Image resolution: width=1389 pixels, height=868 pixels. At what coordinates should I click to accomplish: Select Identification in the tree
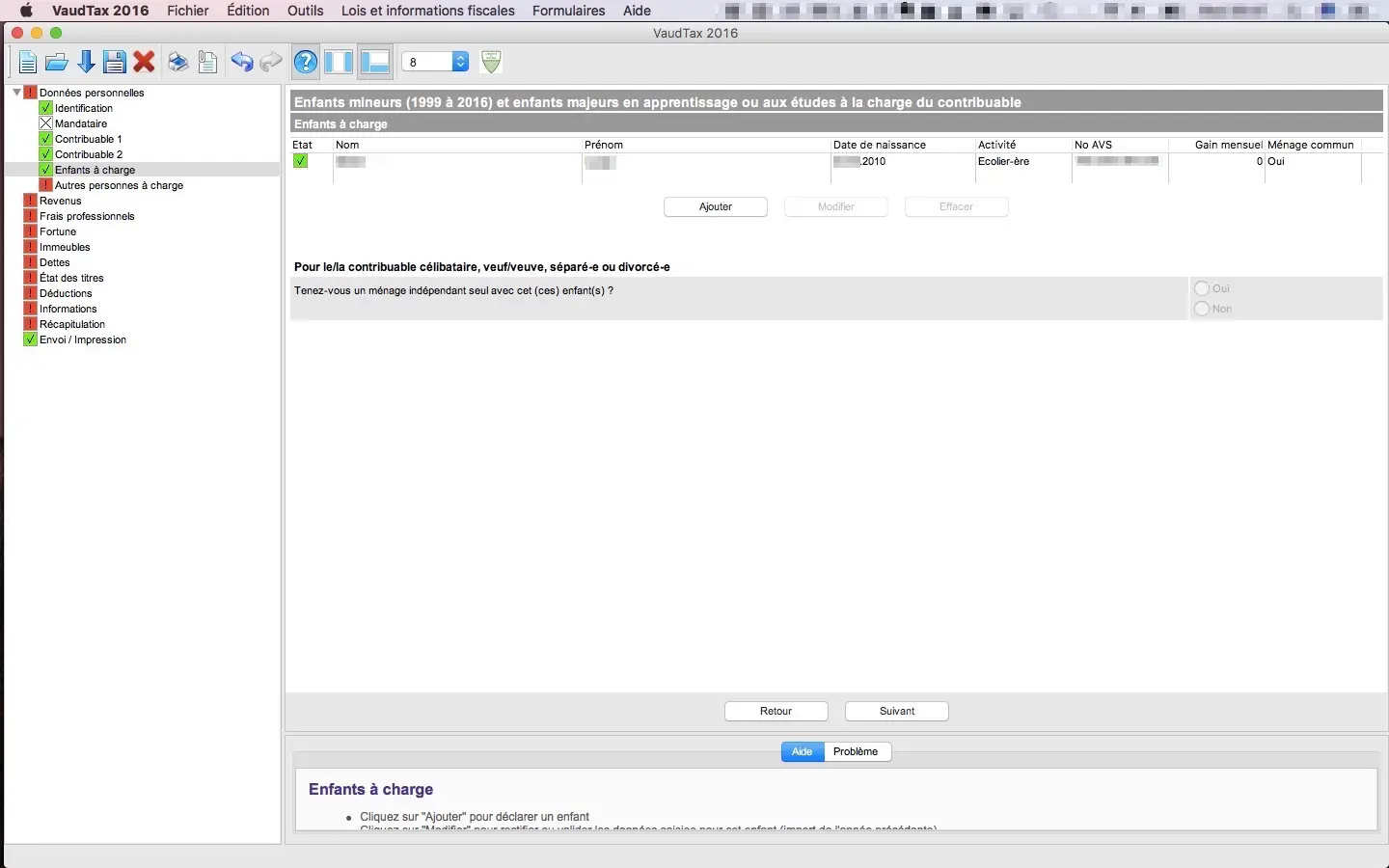(x=83, y=108)
